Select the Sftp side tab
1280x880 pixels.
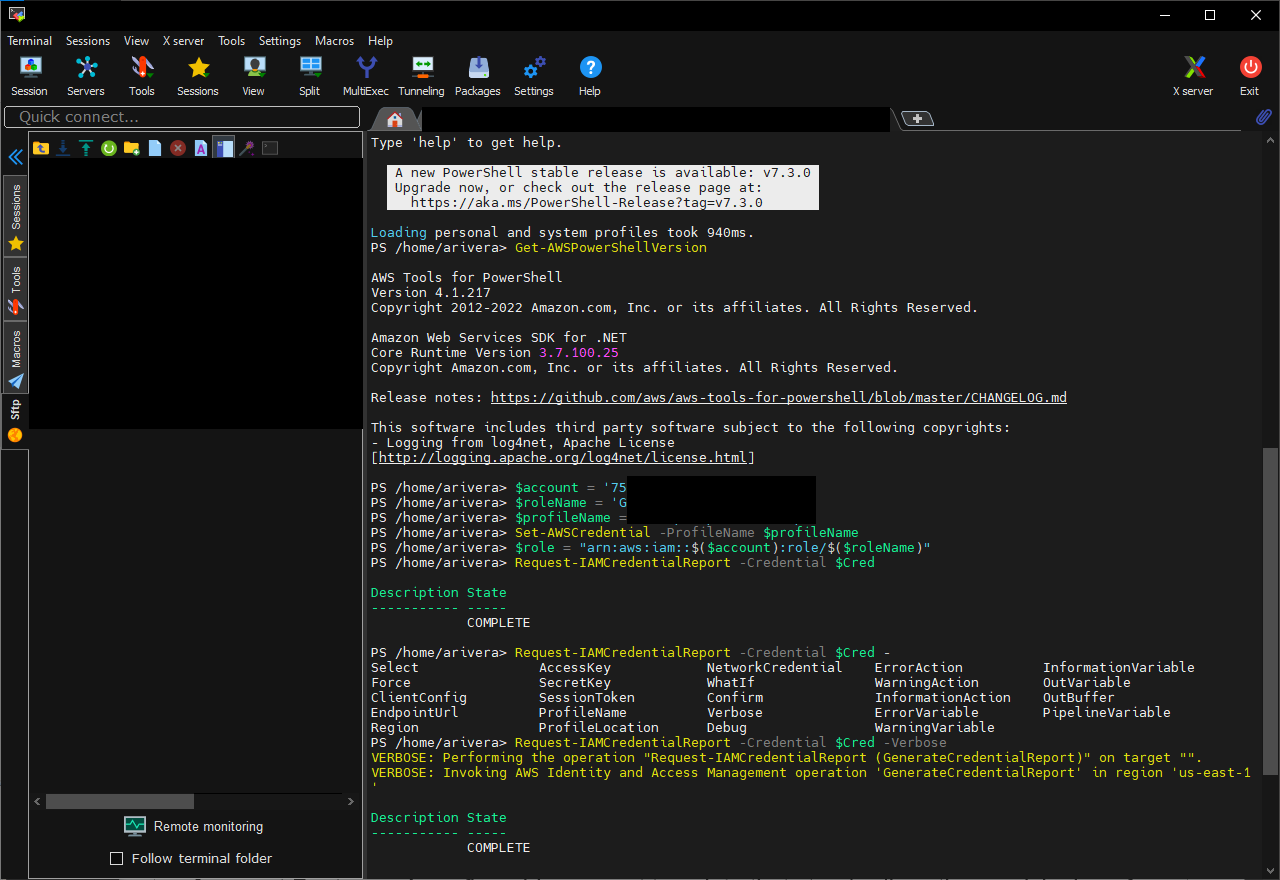coord(16,421)
